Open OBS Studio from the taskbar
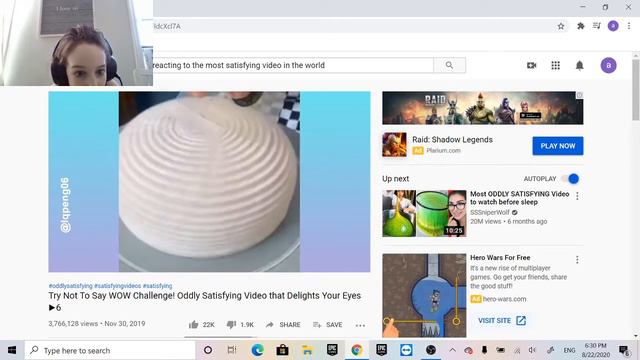This screenshot has height=360, width=640. [431, 350]
